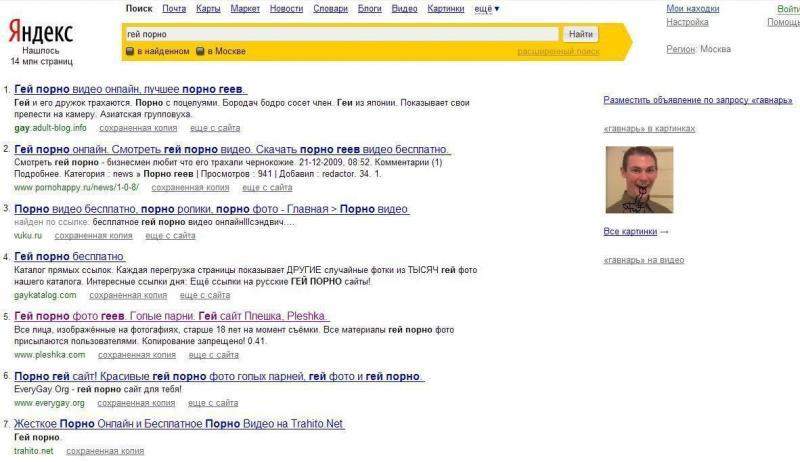The height and width of the screenshot is (462, 800).
Task: Switch to the Видео search
Action: pos(404,9)
